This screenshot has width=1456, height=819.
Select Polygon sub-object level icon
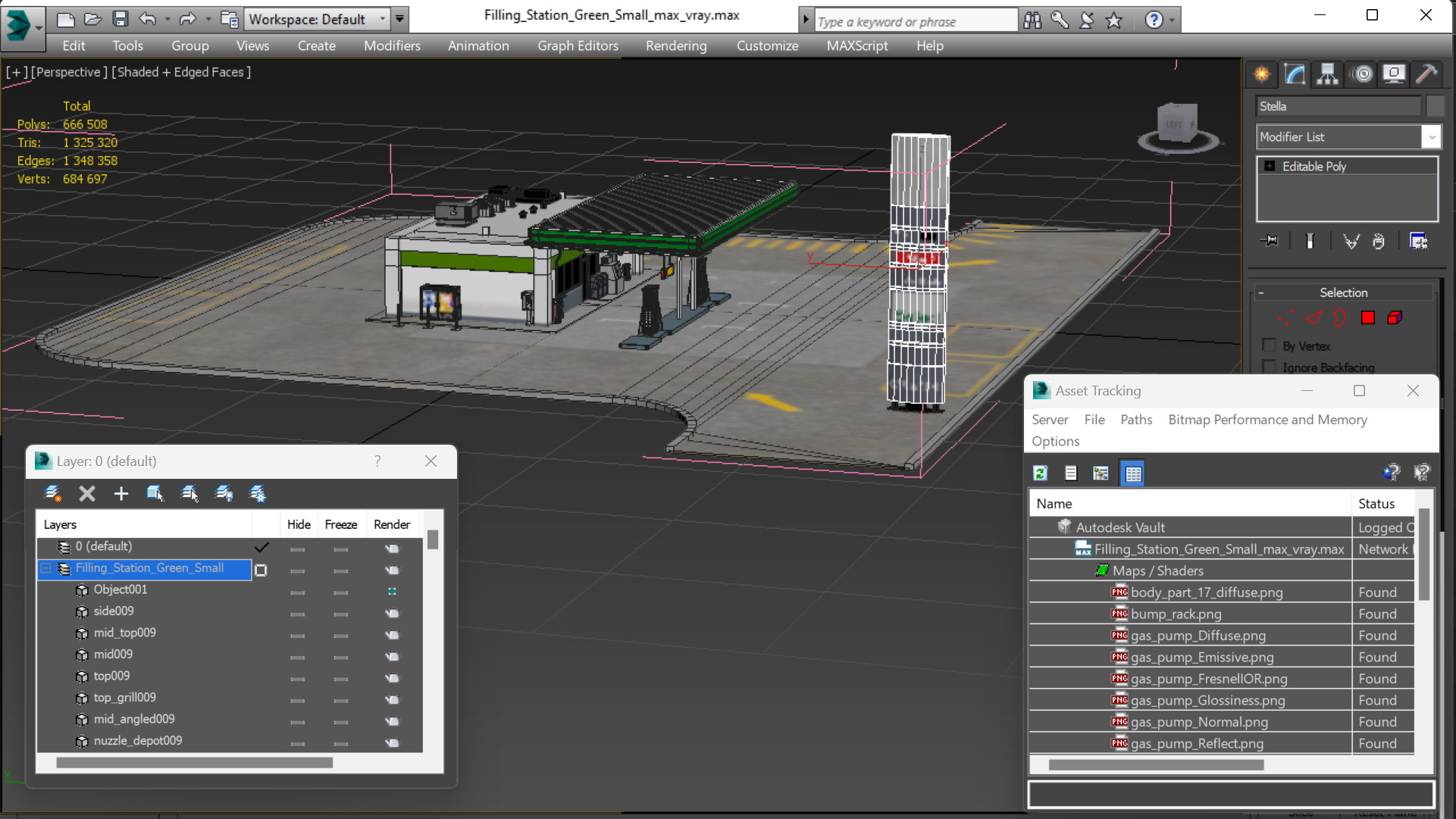pyautogui.click(x=1367, y=317)
